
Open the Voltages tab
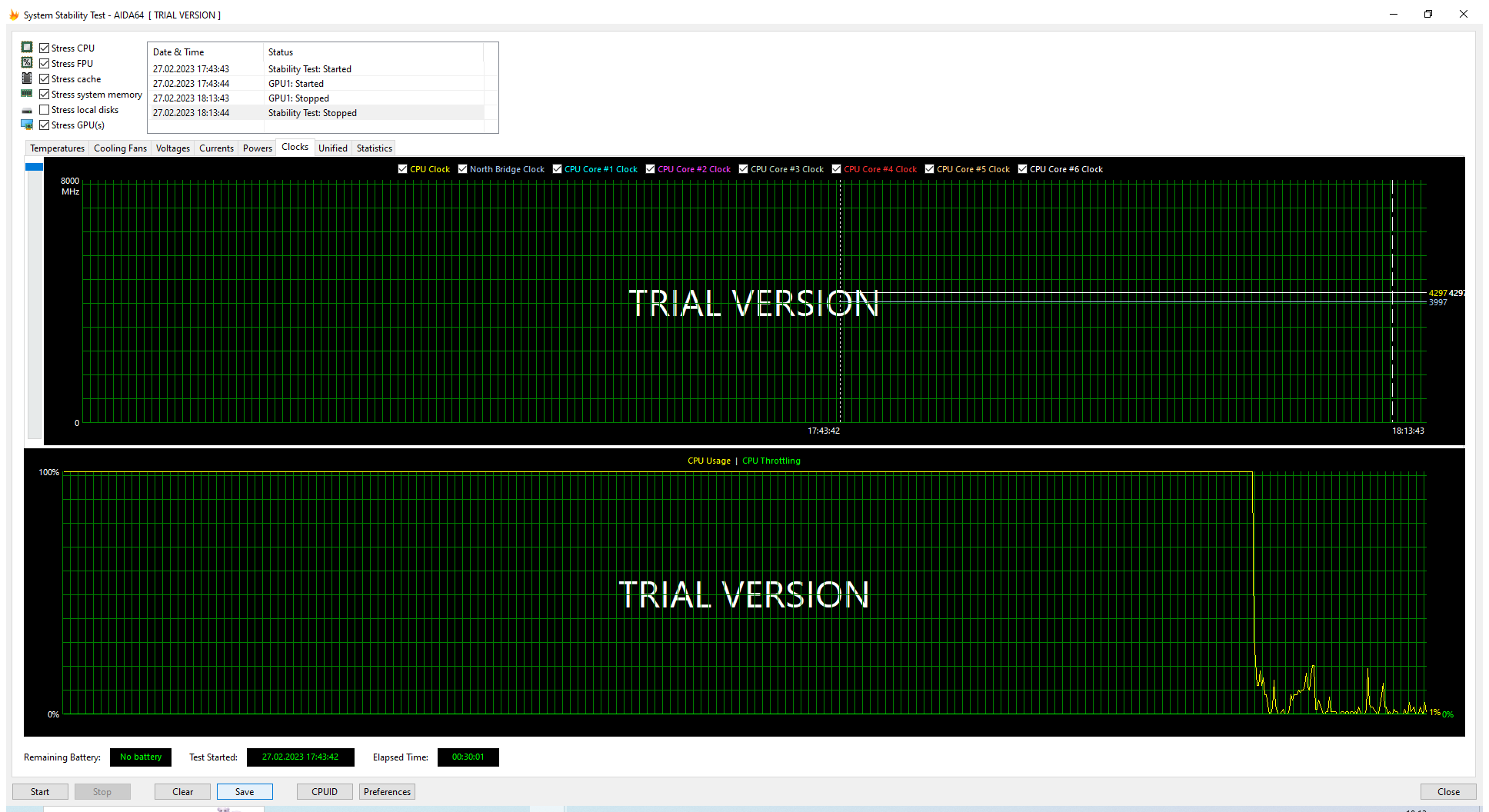[173, 148]
